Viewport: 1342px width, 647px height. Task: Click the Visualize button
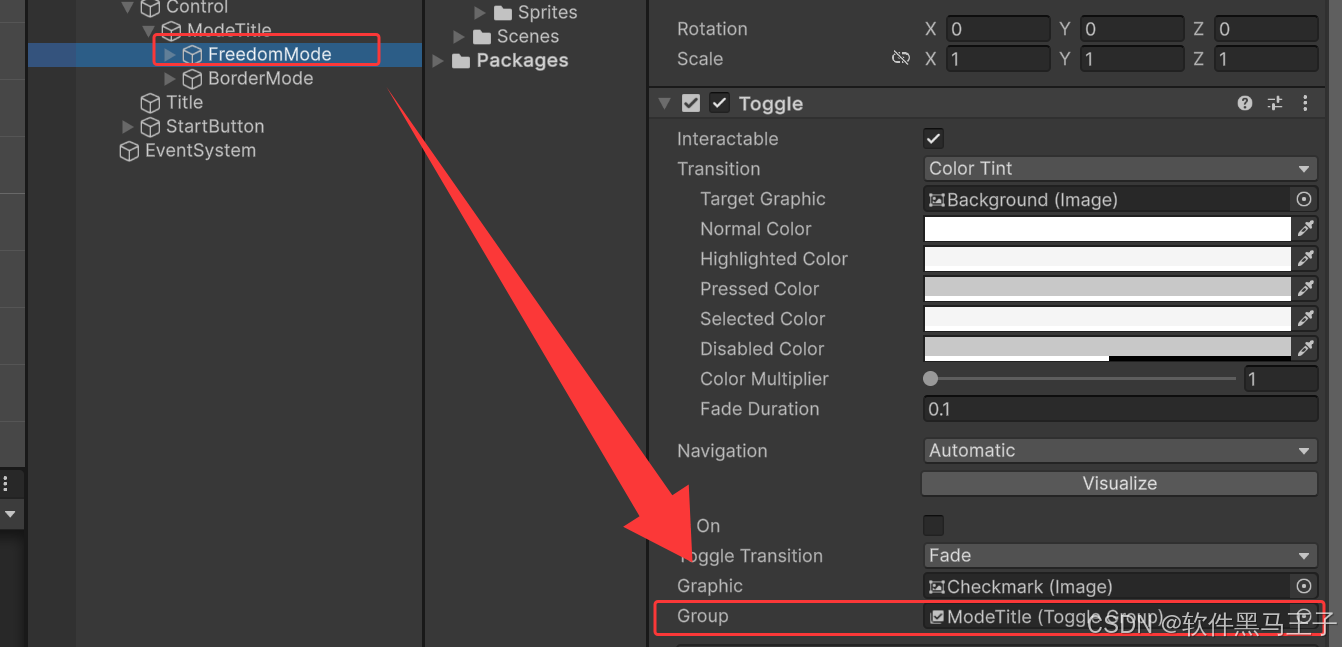click(x=1119, y=483)
